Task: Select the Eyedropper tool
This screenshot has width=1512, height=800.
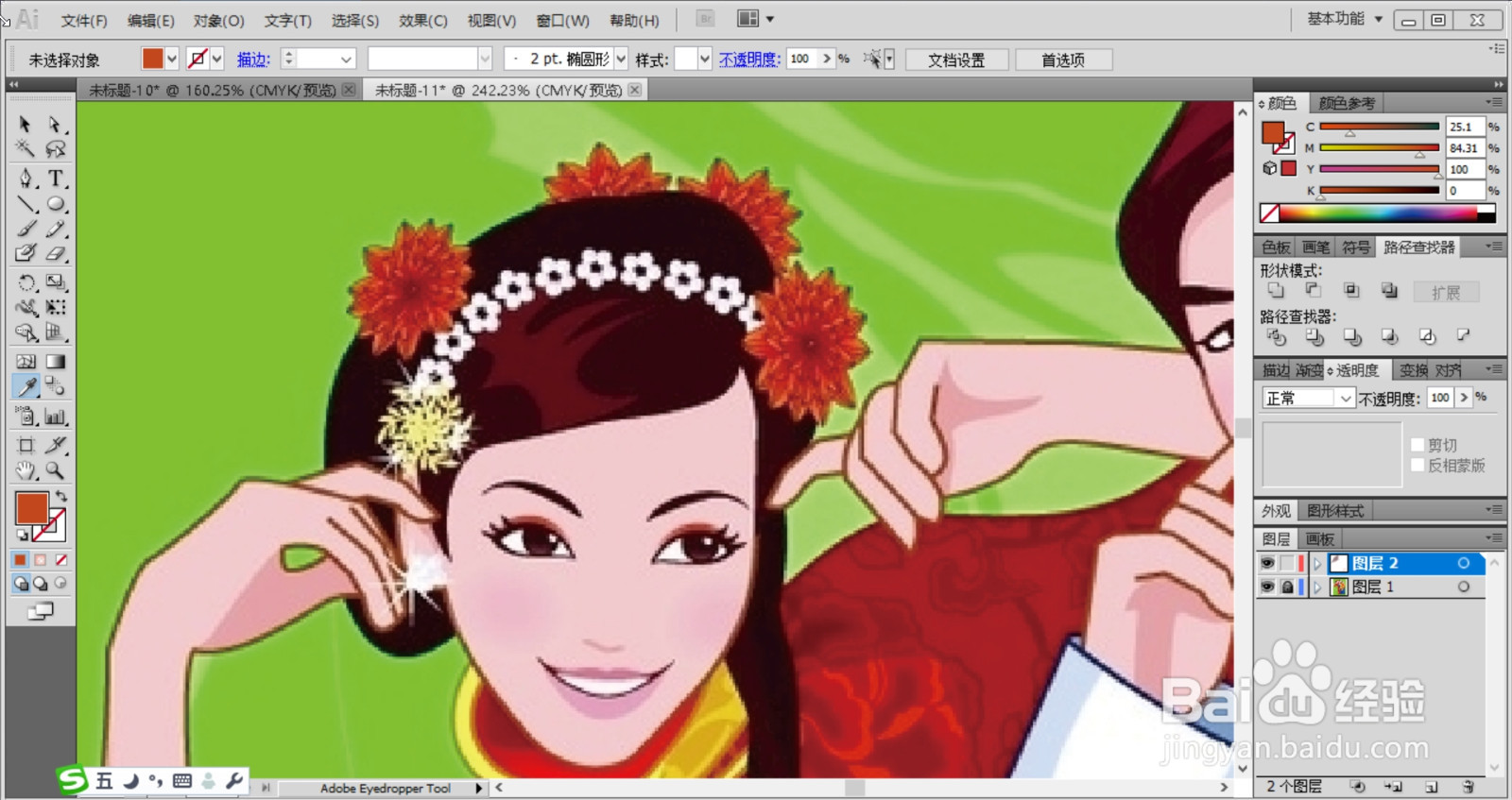Action: (26, 386)
